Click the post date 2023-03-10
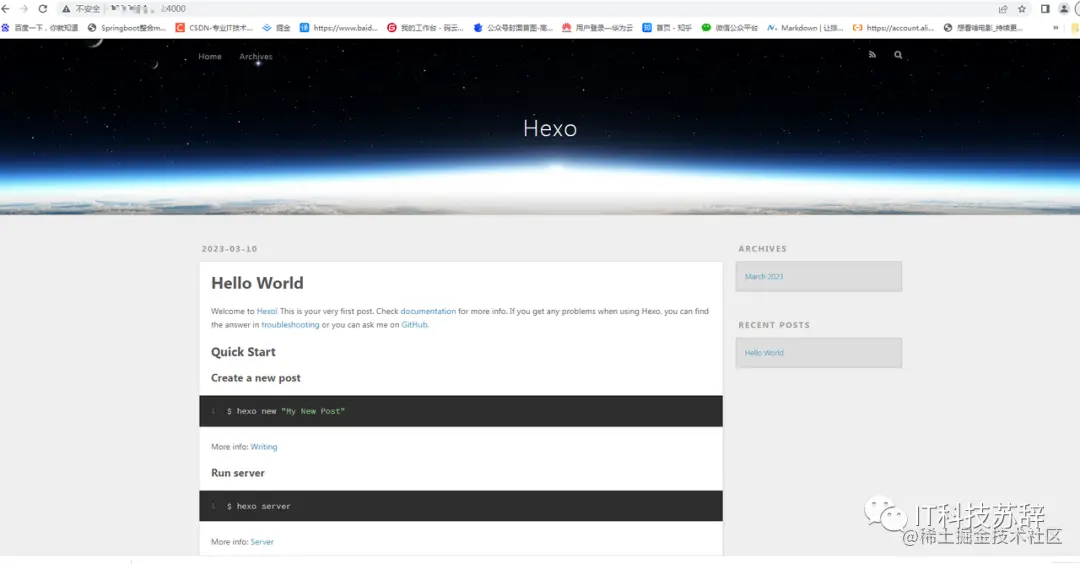This screenshot has height=564, width=1080. 229,249
